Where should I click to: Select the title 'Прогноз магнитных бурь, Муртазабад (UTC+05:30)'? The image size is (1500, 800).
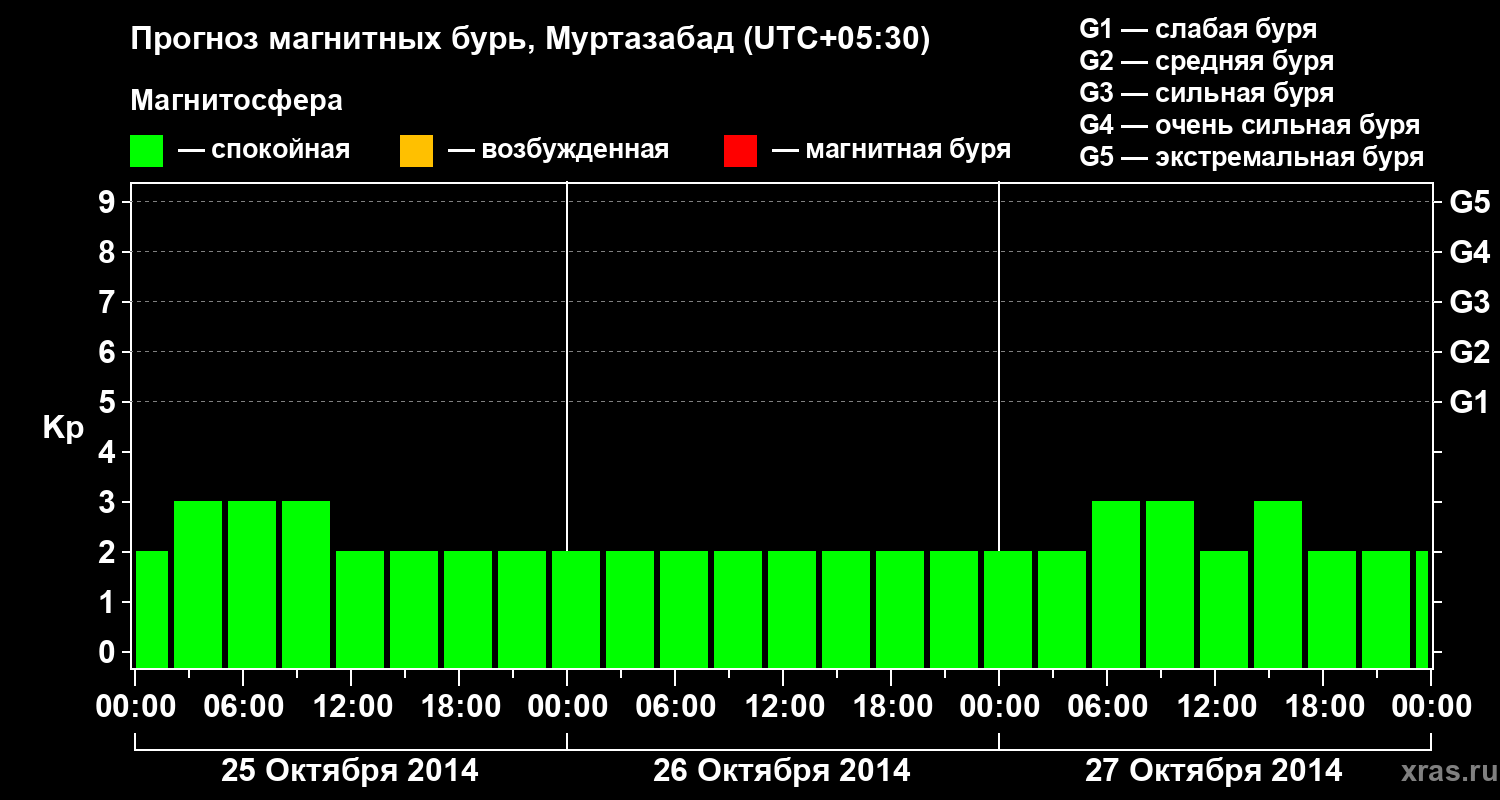click(x=530, y=40)
